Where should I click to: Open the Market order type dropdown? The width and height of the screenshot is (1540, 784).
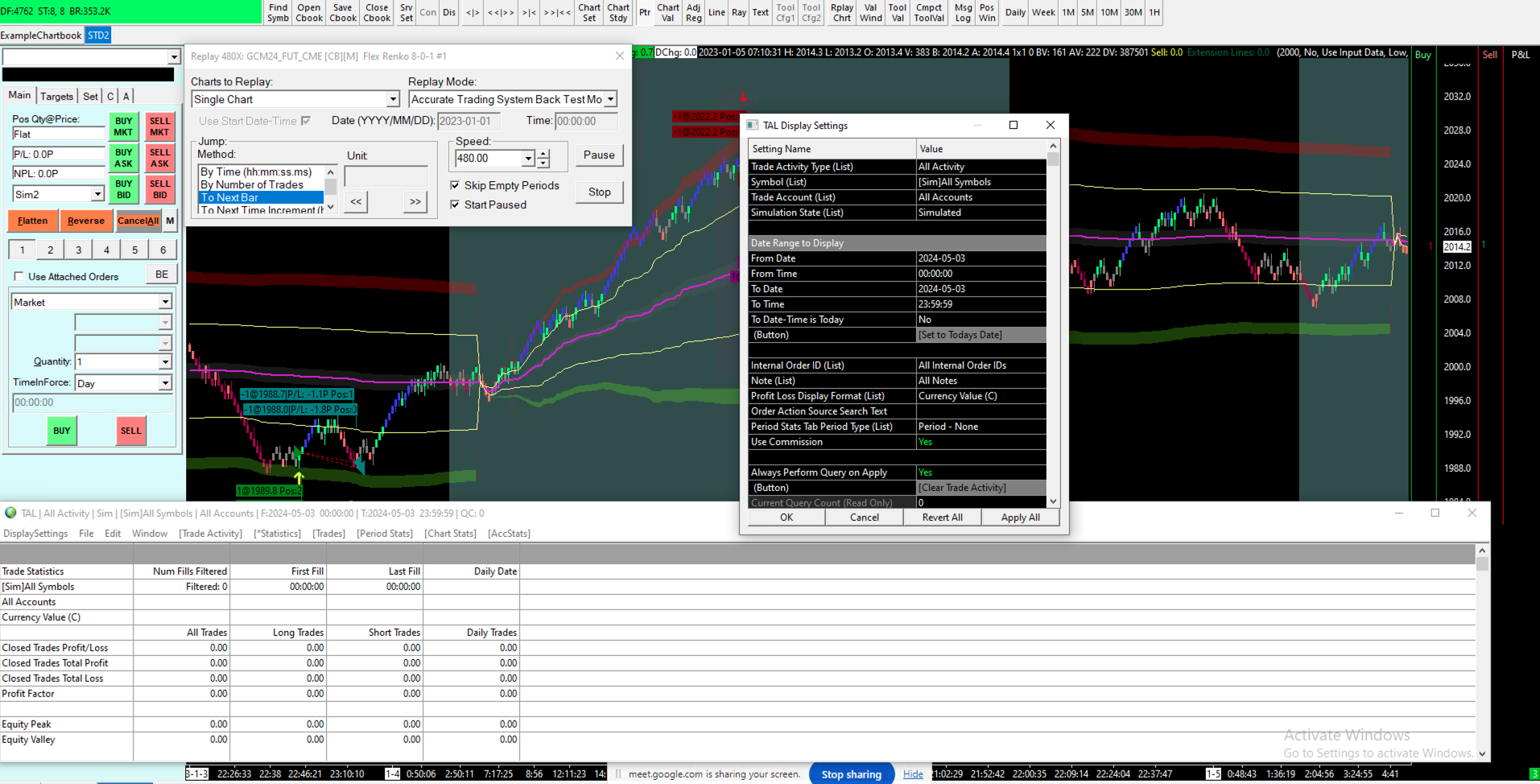coord(165,302)
